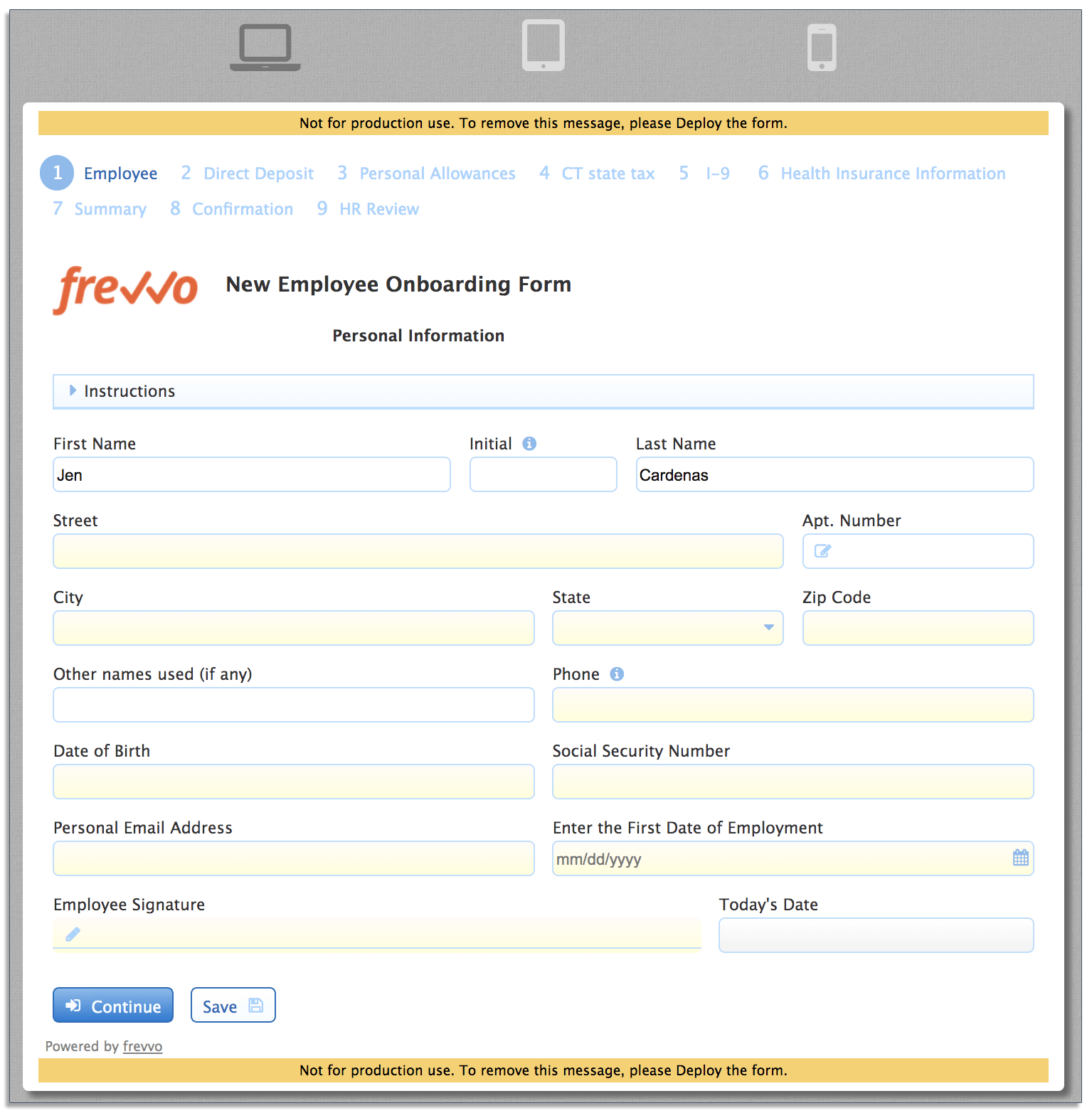1092x1113 pixels.
Task: Click the First Date of Employment field
Action: pyautogui.click(x=793, y=858)
